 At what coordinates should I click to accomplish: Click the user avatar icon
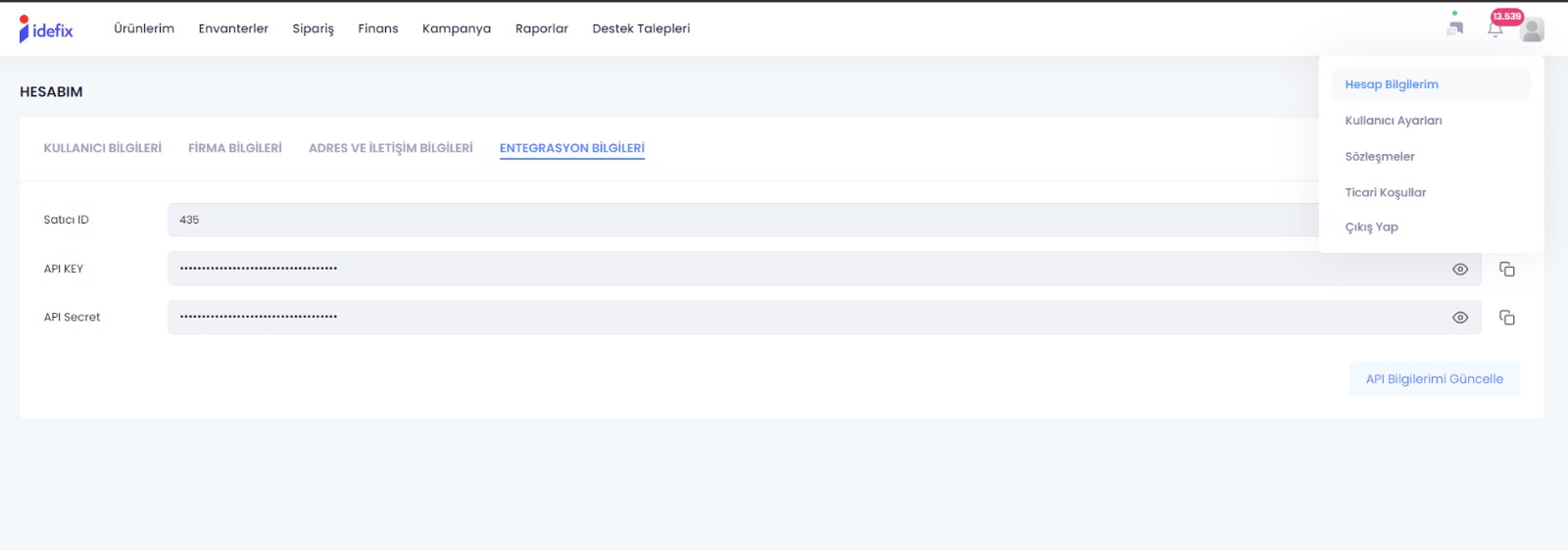(1532, 29)
